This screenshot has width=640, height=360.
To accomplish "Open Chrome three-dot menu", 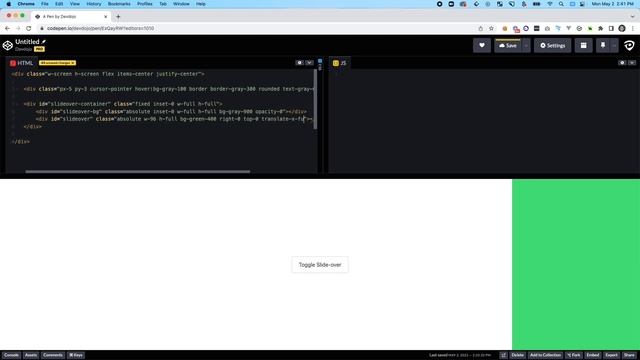I will pos(633,28).
